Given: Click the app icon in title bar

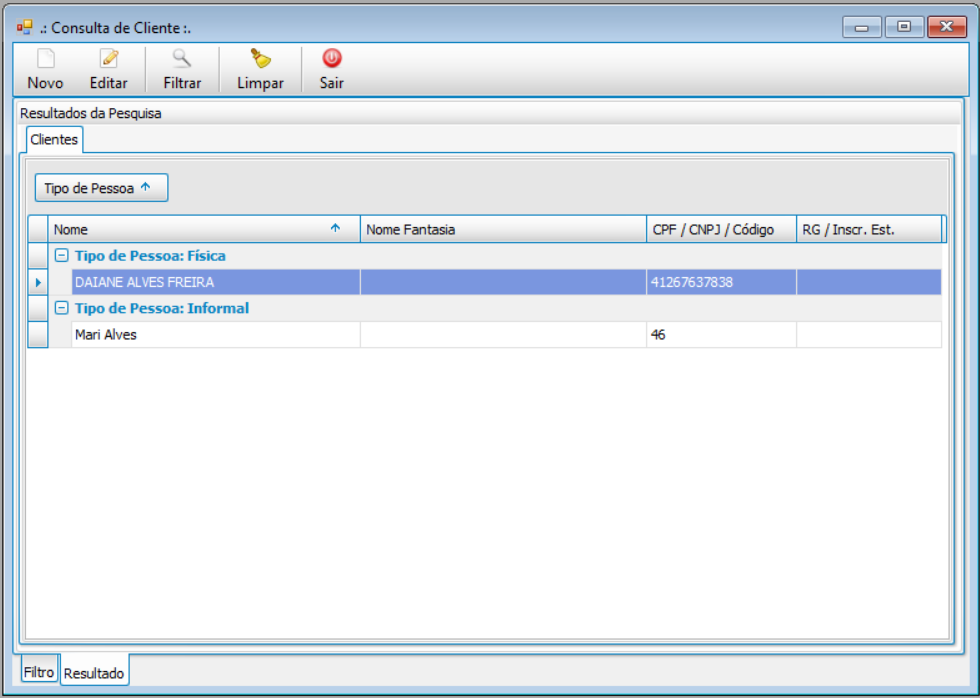Looking at the screenshot, I should point(24,27).
